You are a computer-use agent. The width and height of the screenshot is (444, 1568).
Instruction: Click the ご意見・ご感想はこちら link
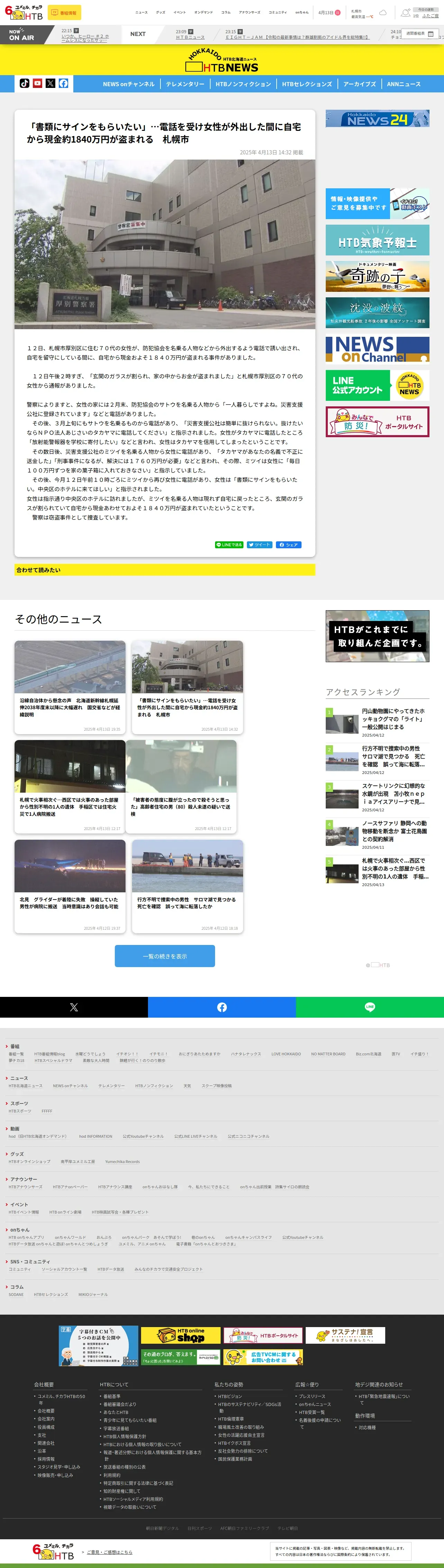click(110, 1552)
